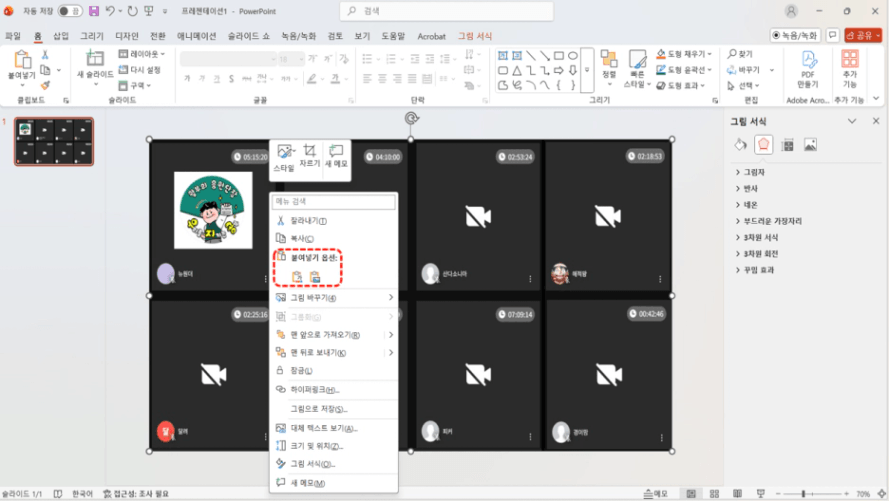Open 맨 뒤로 보내기 submenu
889x501 pixels.
tap(333, 353)
